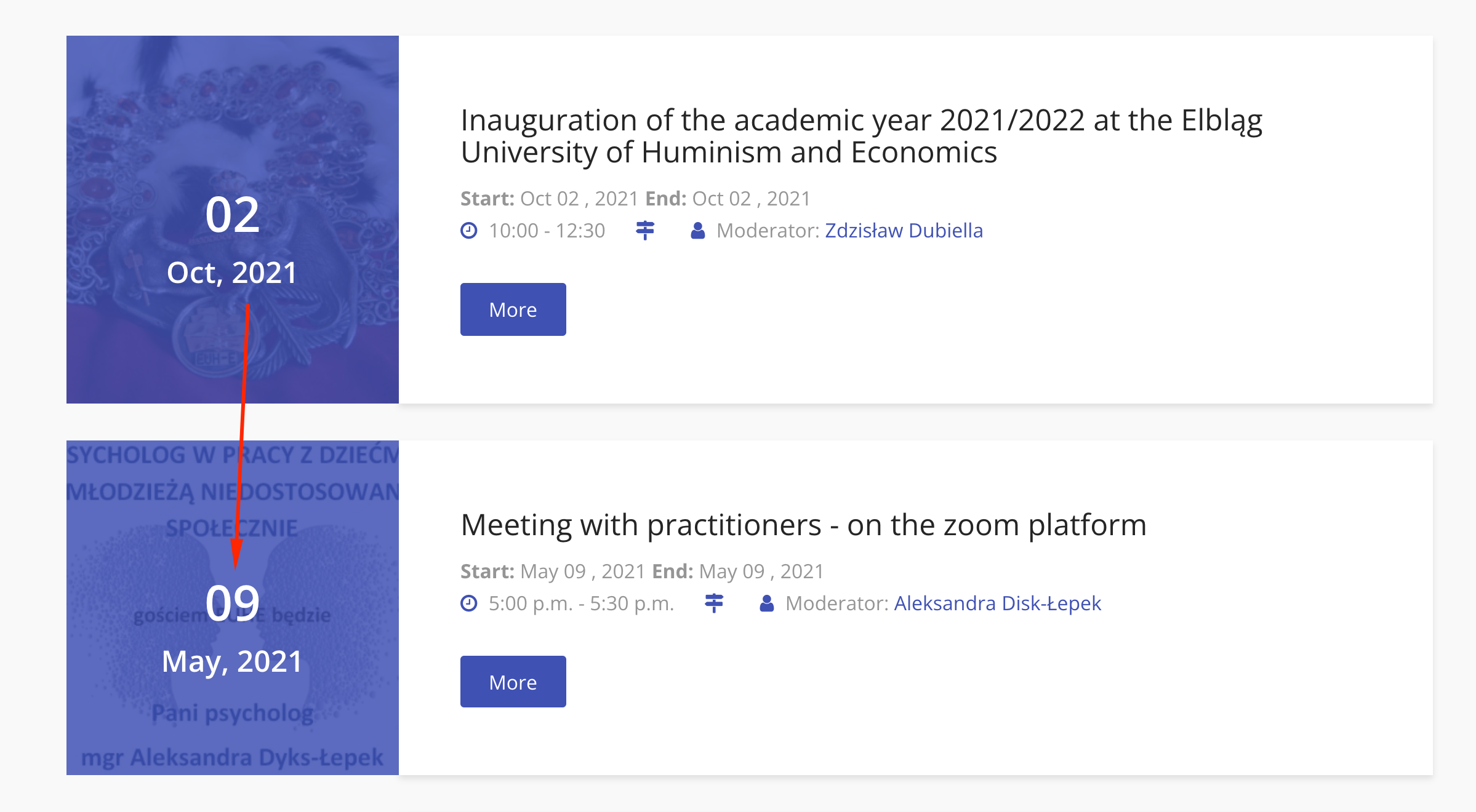Image resolution: width=1476 pixels, height=812 pixels.
Task: Open the Meeting with practitioners event title
Action: [x=803, y=525]
